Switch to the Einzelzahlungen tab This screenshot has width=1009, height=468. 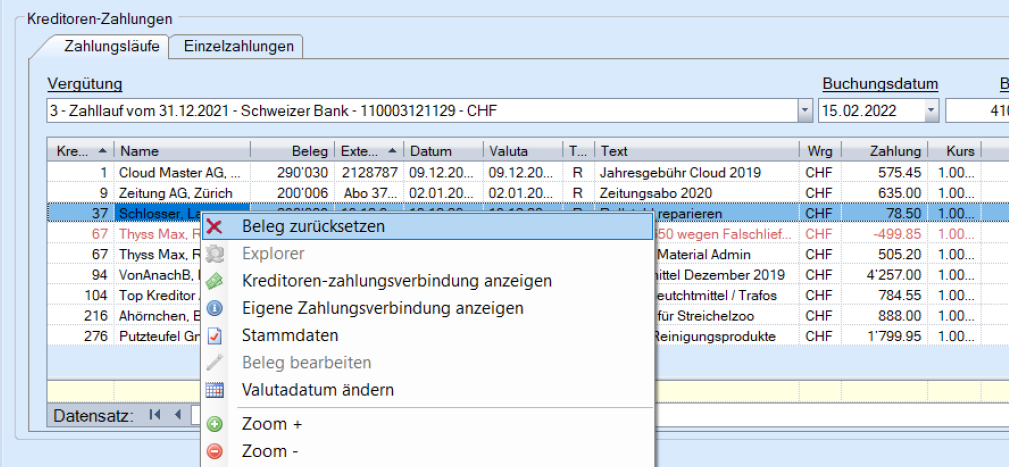[x=239, y=46]
